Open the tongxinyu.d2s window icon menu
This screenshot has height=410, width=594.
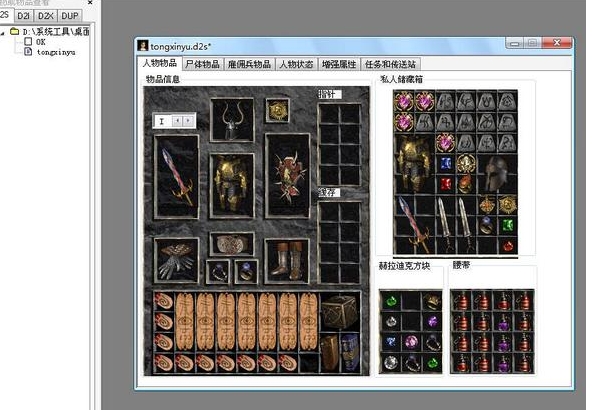click(x=143, y=46)
